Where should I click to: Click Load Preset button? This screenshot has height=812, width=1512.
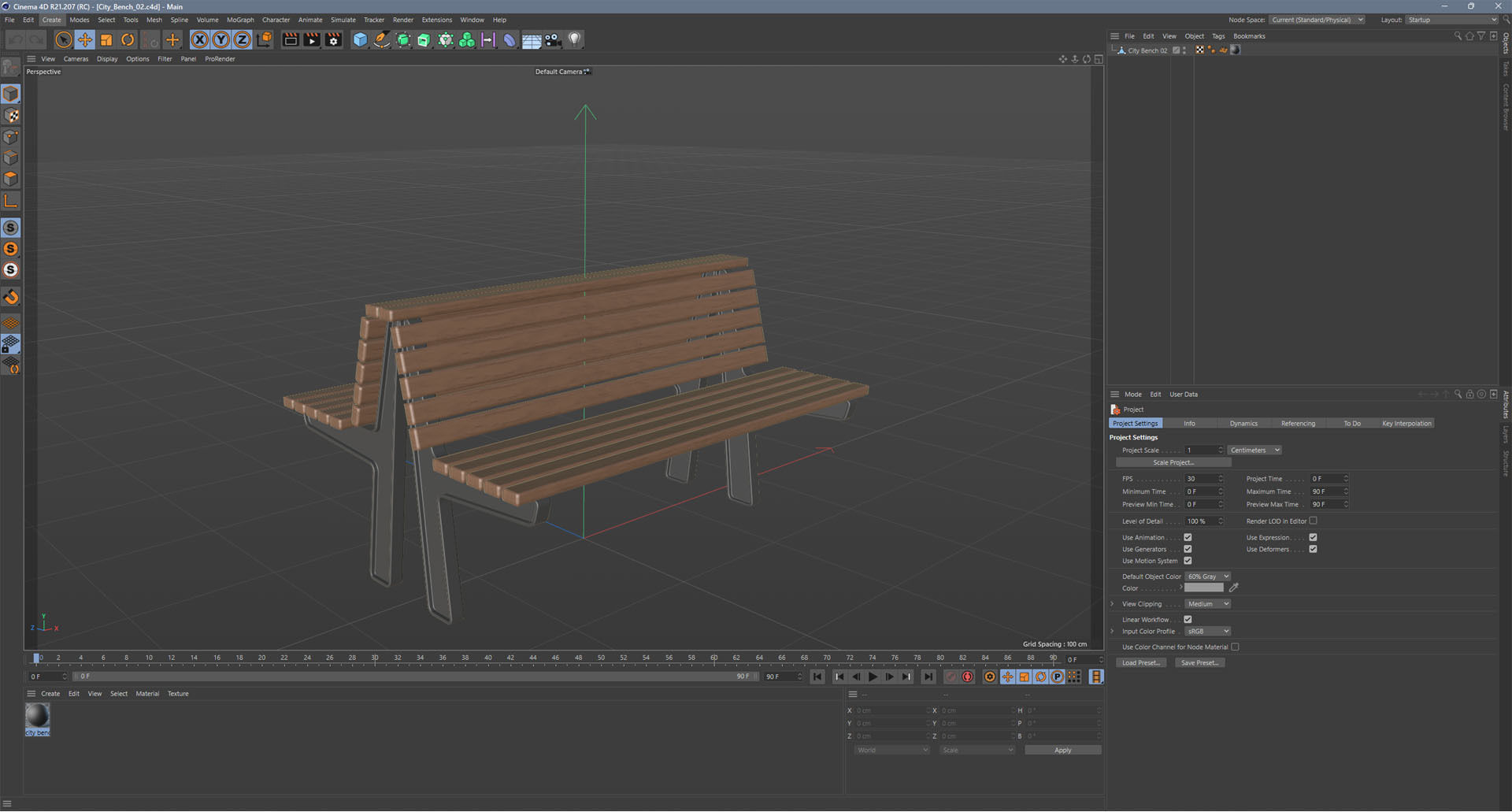coord(1141,663)
